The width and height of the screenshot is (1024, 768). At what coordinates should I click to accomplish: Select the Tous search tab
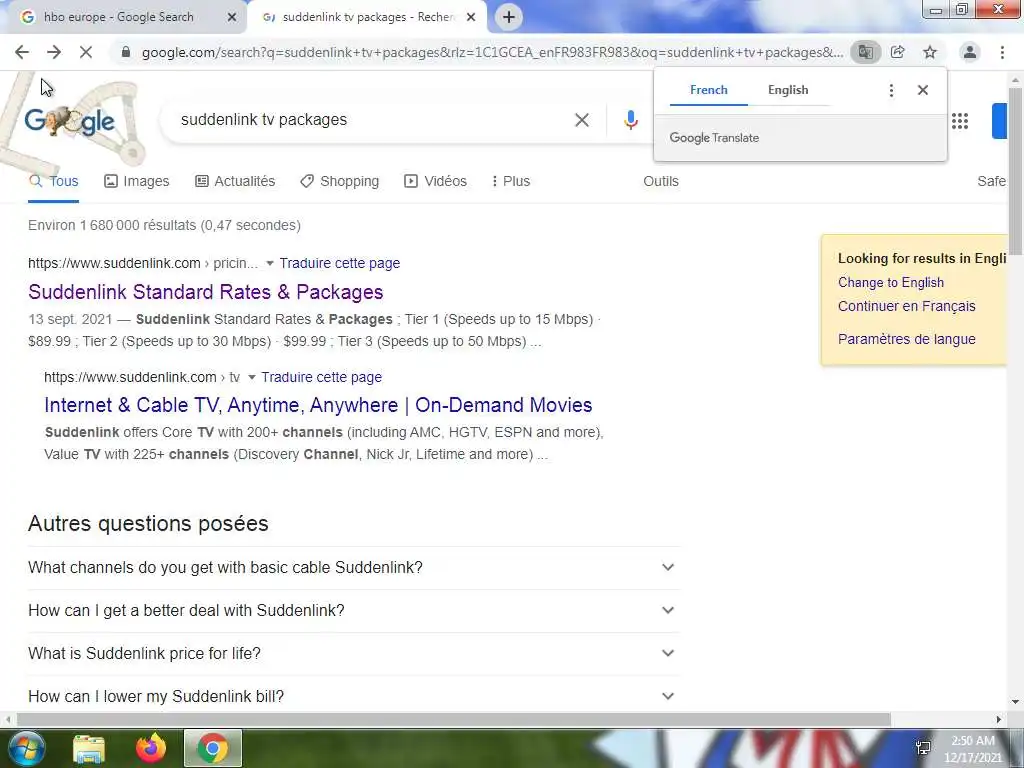click(x=54, y=181)
